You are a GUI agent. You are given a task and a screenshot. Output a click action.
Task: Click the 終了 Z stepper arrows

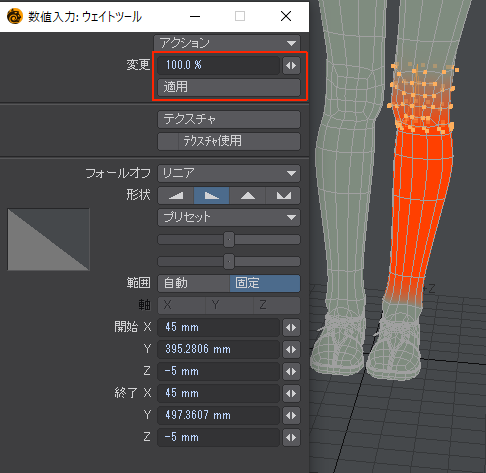point(291,438)
